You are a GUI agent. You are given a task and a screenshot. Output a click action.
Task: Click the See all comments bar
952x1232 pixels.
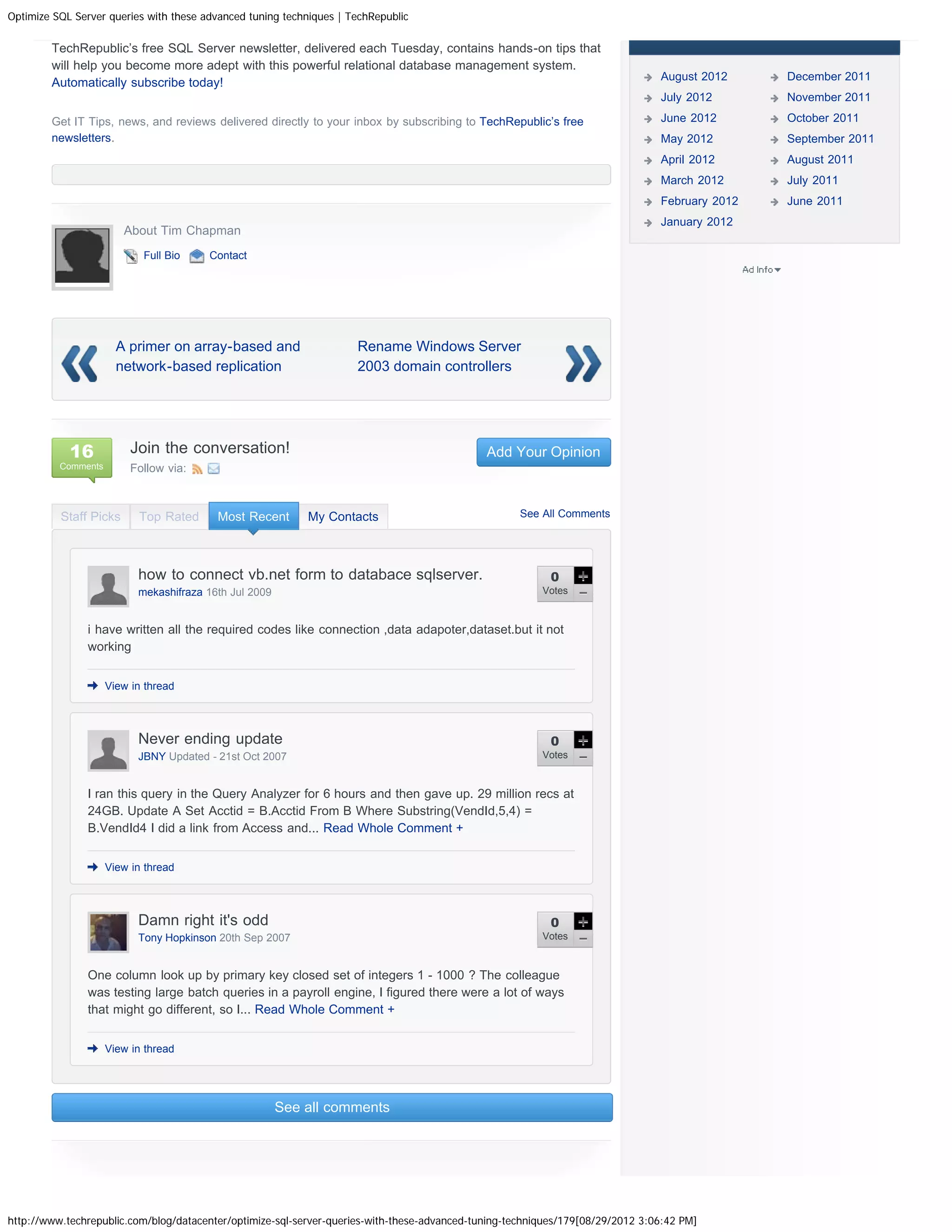331,1107
